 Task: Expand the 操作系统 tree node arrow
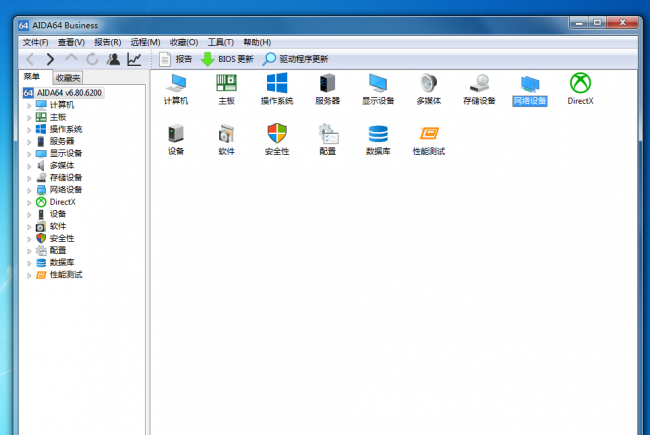point(29,130)
